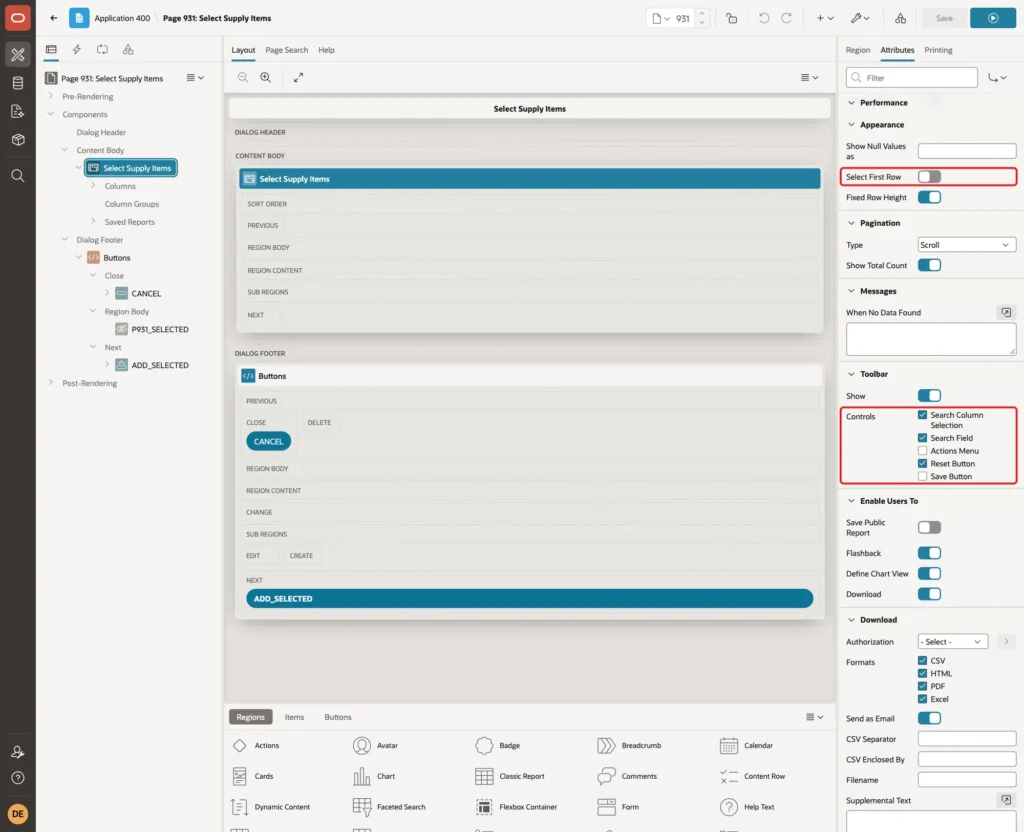The image size is (1024, 832).
Task: Switch to Processing tab icon
Action: pos(103,49)
